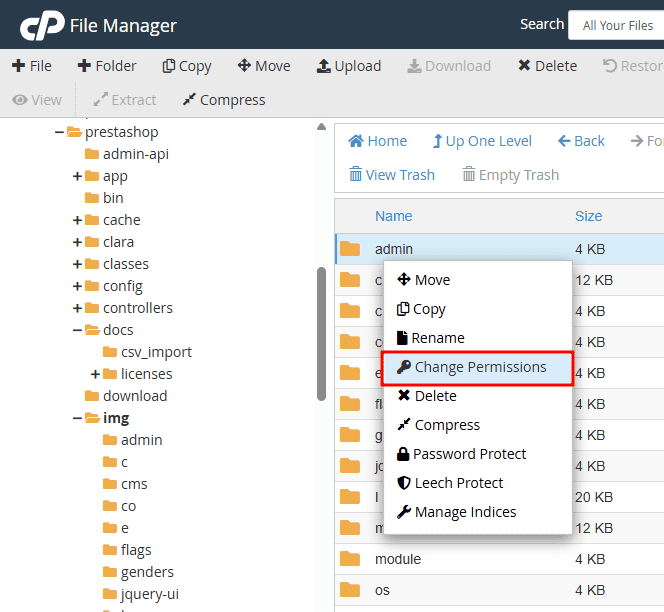Click the admin folder icon in file list
This screenshot has height=612, width=664.
350,249
